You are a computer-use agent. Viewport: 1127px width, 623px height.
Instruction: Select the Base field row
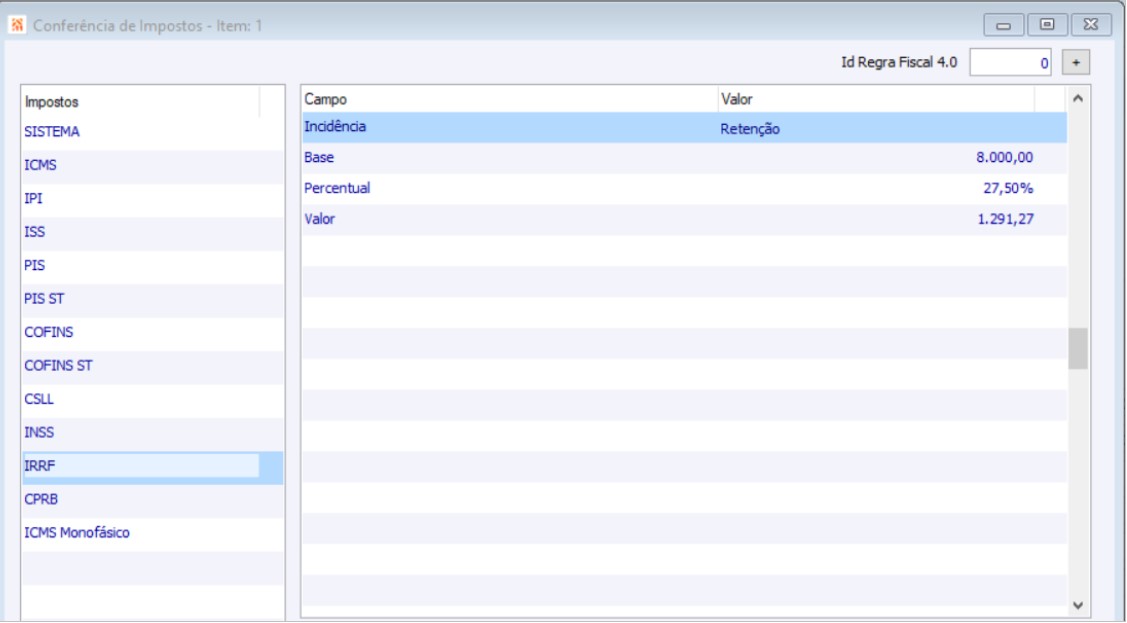(x=684, y=158)
